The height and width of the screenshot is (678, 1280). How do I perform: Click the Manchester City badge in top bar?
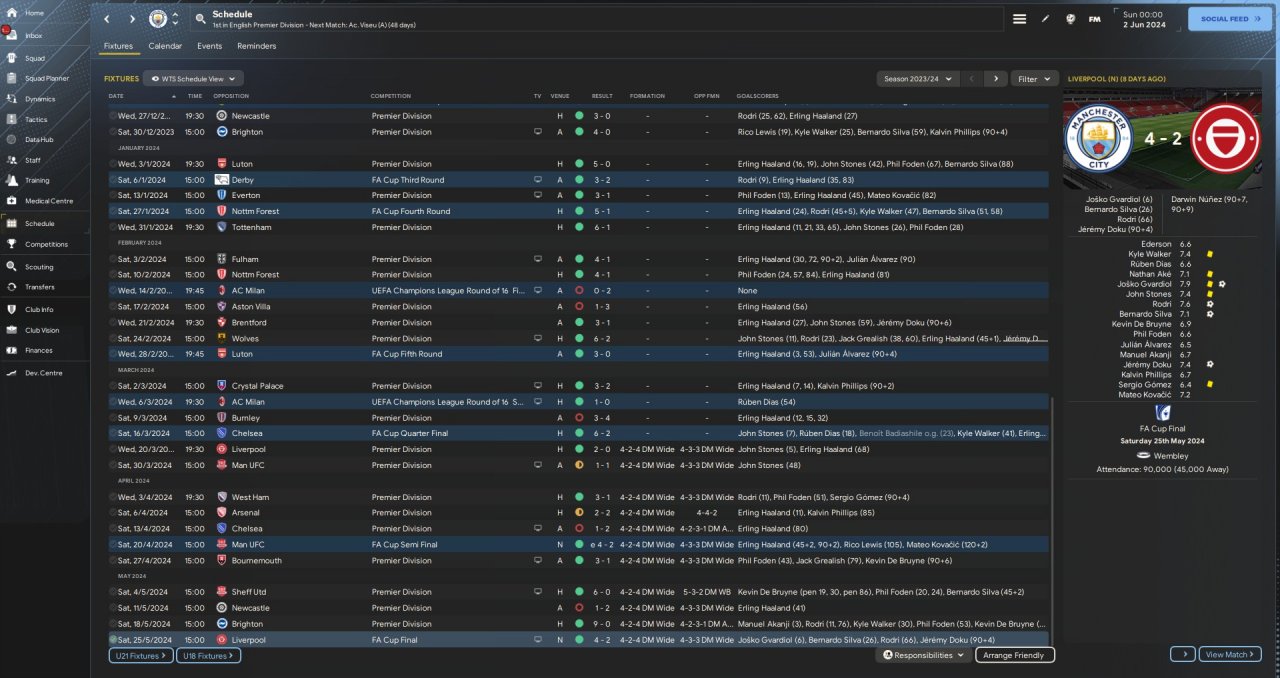point(158,19)
